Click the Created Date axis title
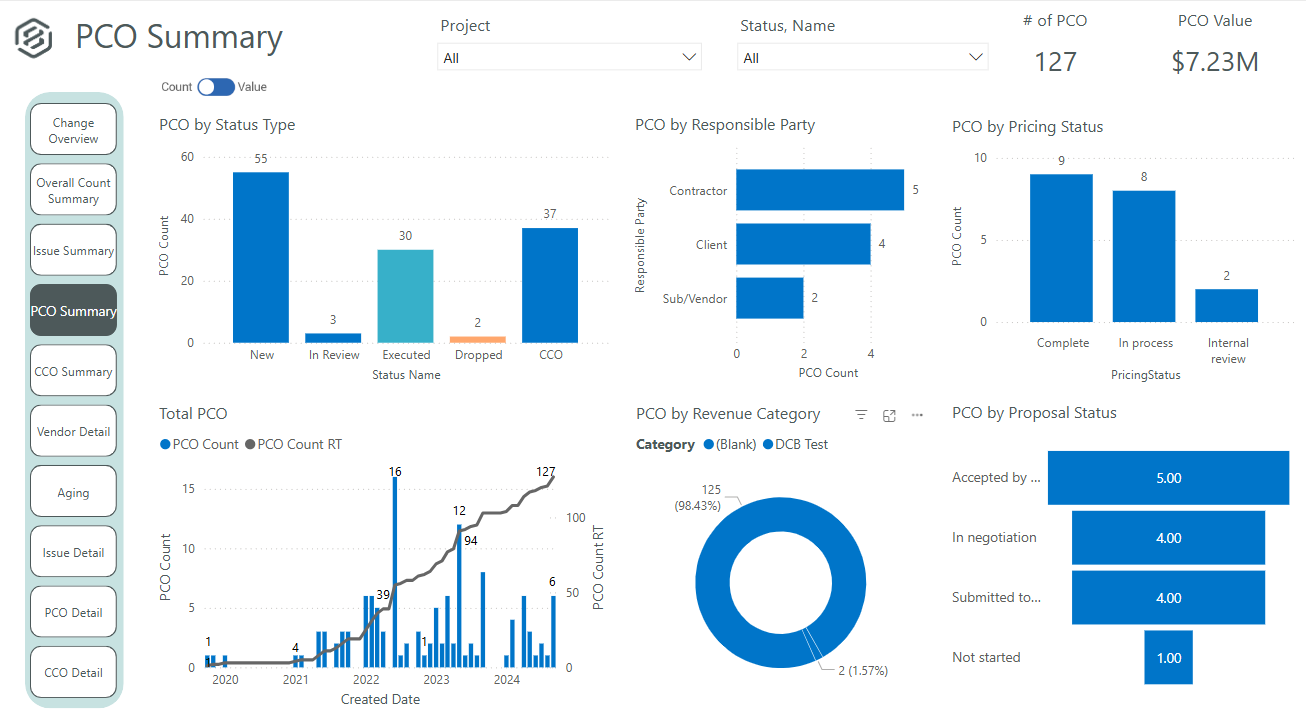The height and width of the screenshot is (717, 1306). (x=380, y=699)
